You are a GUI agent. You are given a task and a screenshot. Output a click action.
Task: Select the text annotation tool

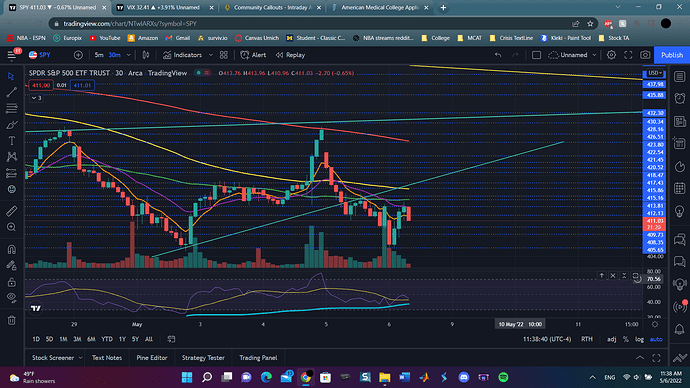click(11, 141)
